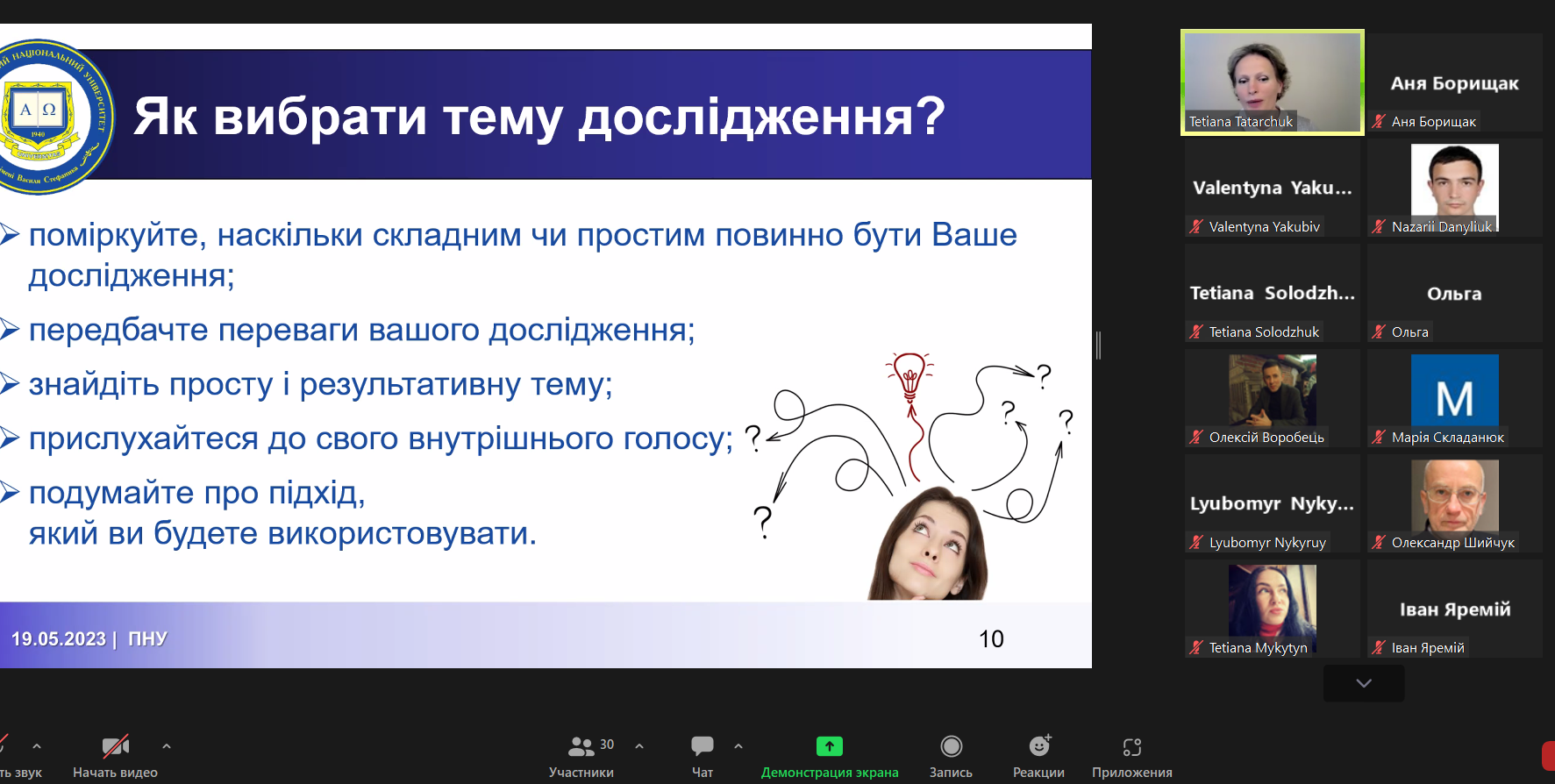
Task: Start recording with the Запись button
Action: point(951,756)
